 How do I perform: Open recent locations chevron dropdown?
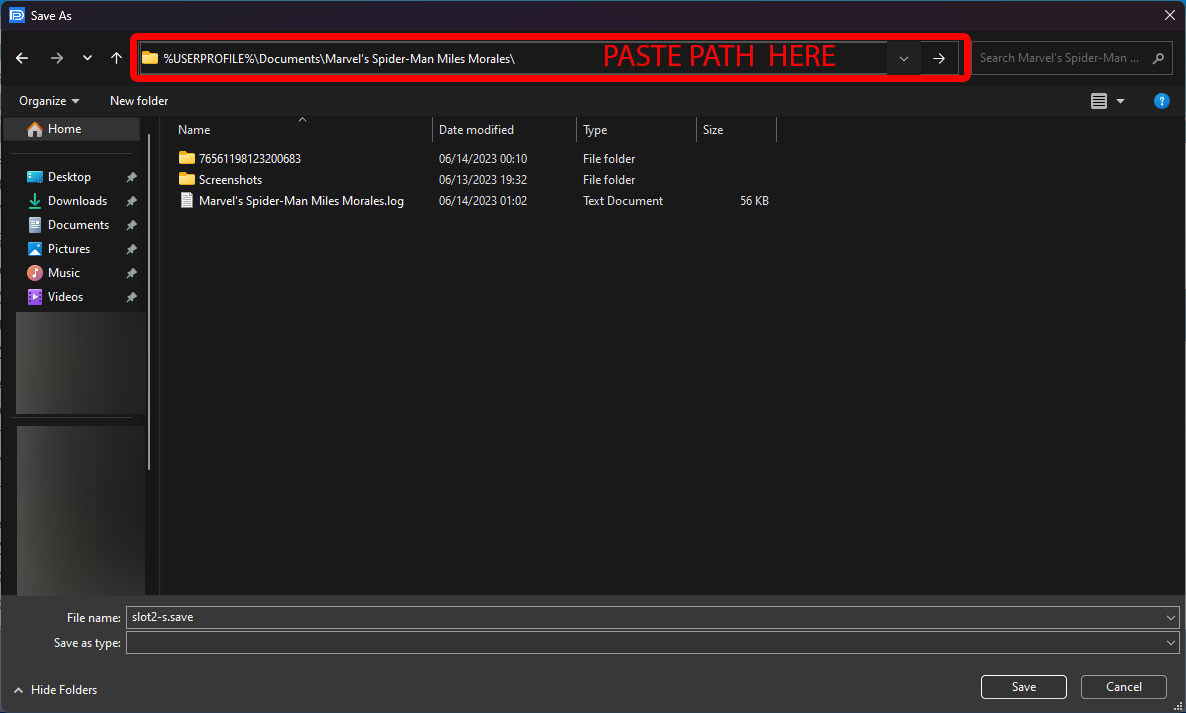click(x=87, y=58)
